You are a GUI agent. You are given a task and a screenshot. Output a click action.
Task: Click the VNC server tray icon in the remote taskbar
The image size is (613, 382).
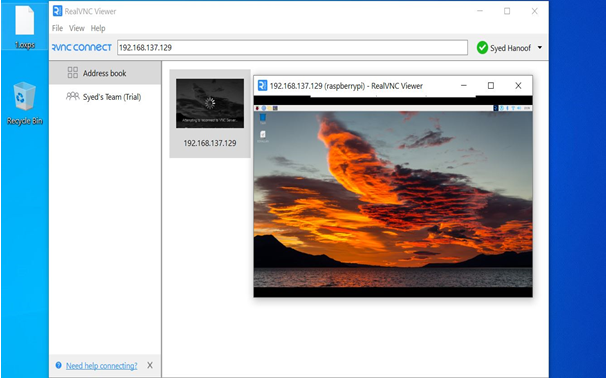pyautogui.click(x=496, y=108)
